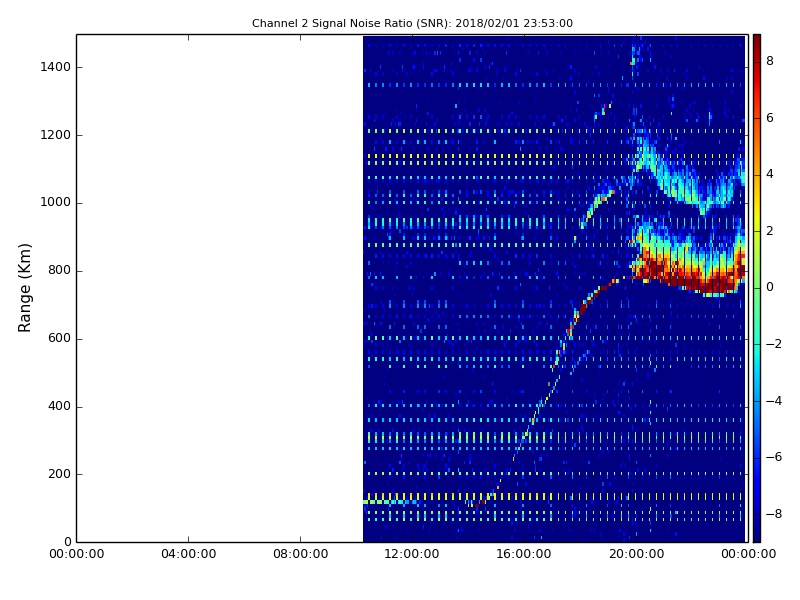Click the 04:00:00 x-axis label

188,554
